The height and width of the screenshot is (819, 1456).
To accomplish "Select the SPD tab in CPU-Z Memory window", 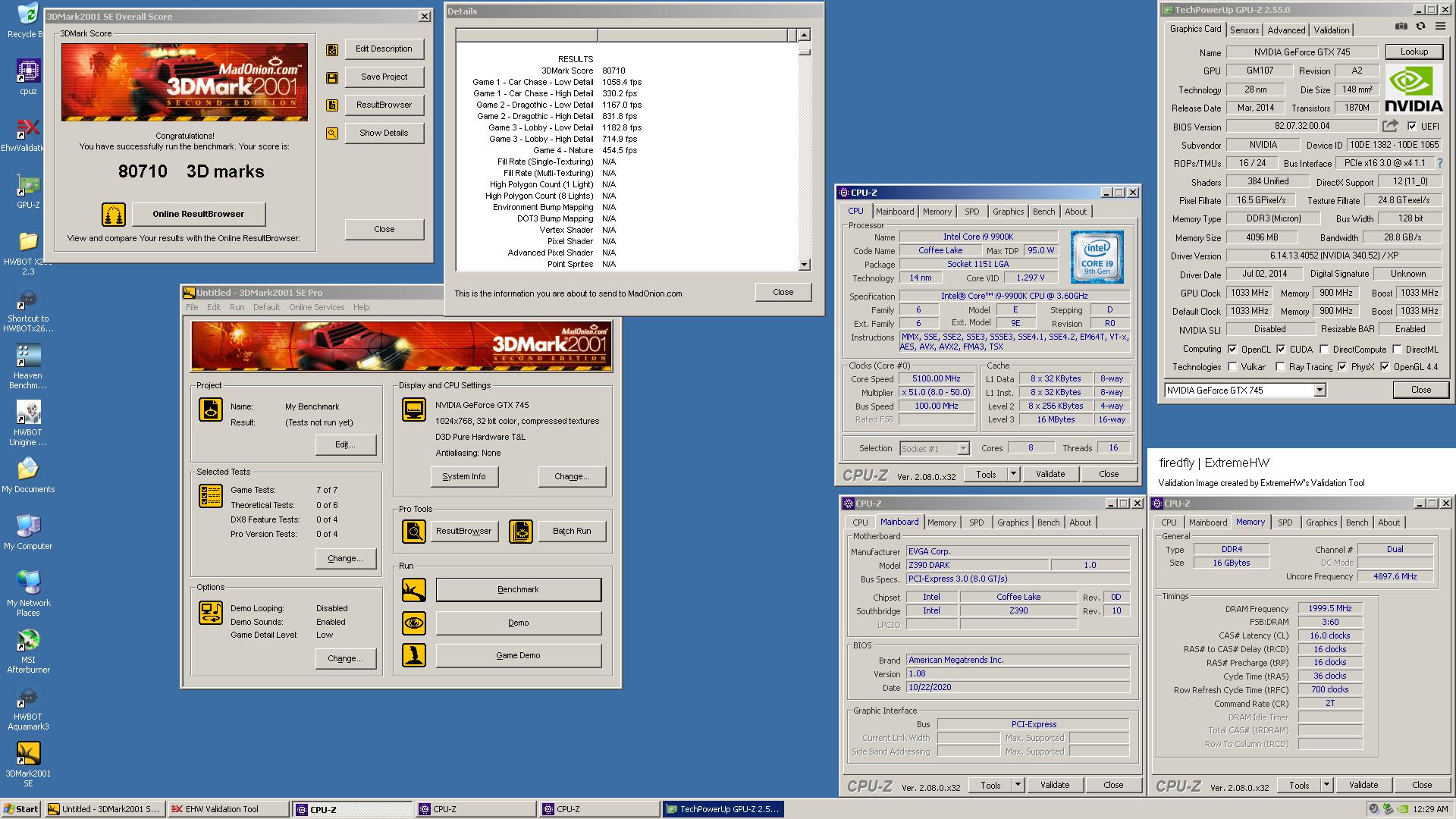I will click(1285, 522).
